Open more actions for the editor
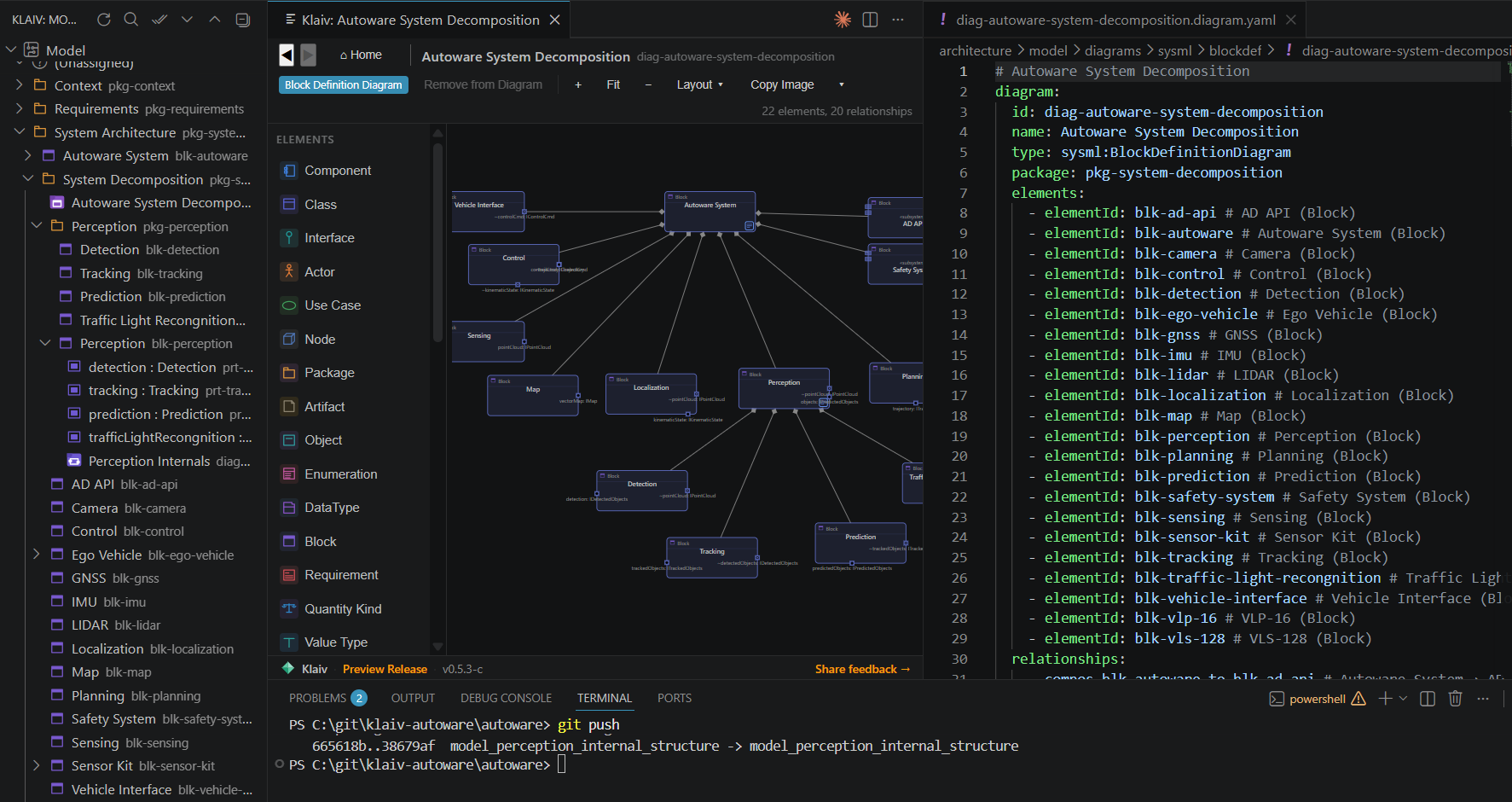This screenshot has width=1512, height=802. click(898, 20)
